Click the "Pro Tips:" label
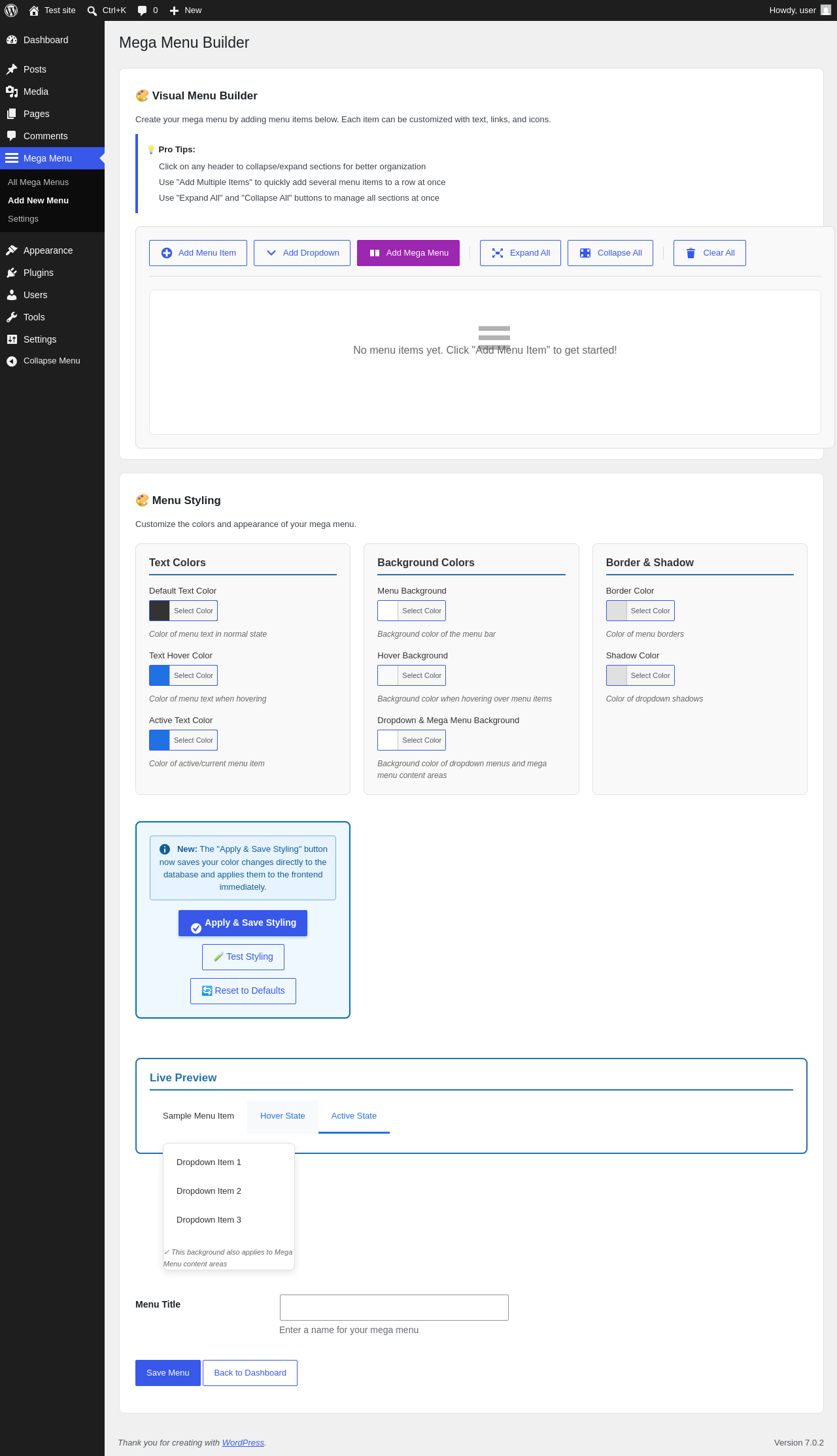The width and height of the screenshot is (837, 1456). coord(177,150)
